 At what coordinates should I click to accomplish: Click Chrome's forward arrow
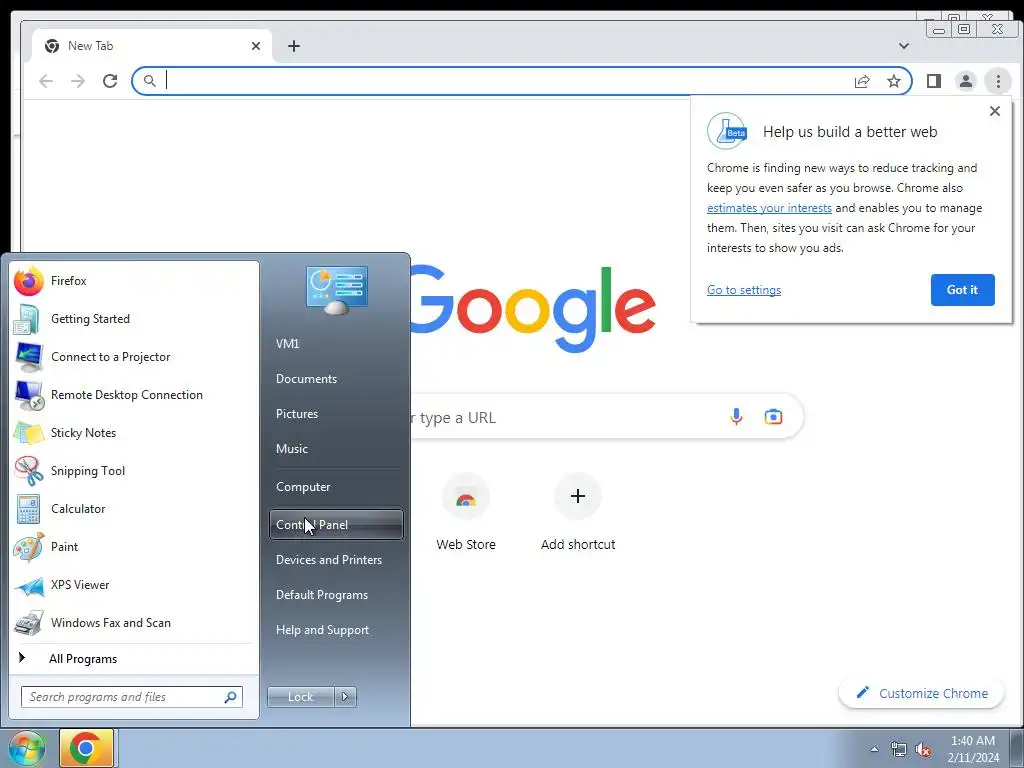(x=78, y=81)
